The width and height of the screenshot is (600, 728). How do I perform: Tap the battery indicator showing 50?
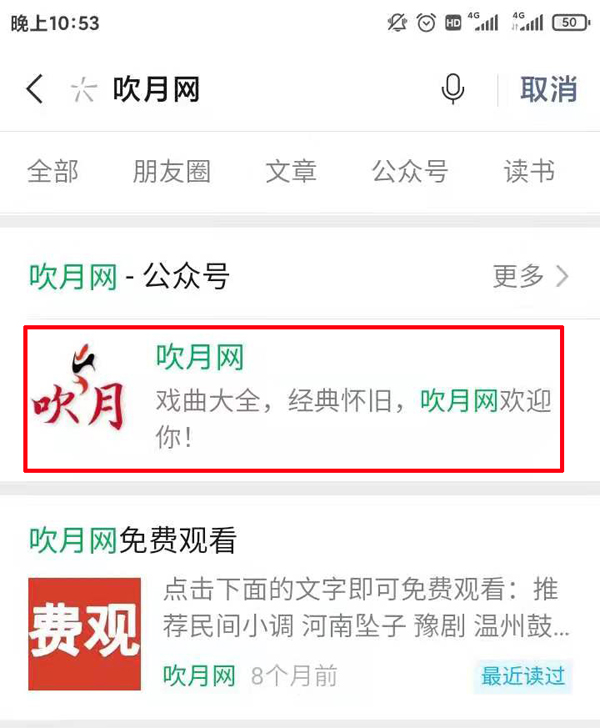[x=571, y=22]
